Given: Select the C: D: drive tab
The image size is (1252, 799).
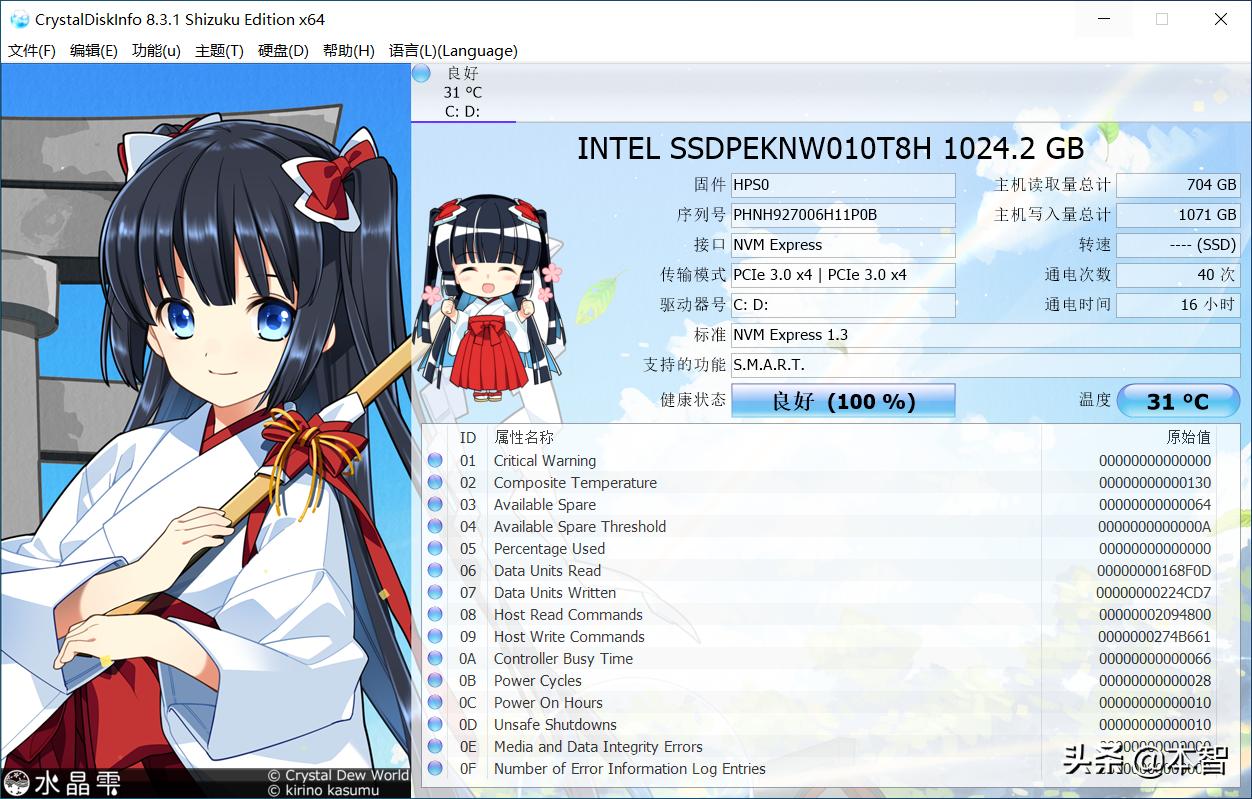Looking at the screenshot, I should [463, 93].
